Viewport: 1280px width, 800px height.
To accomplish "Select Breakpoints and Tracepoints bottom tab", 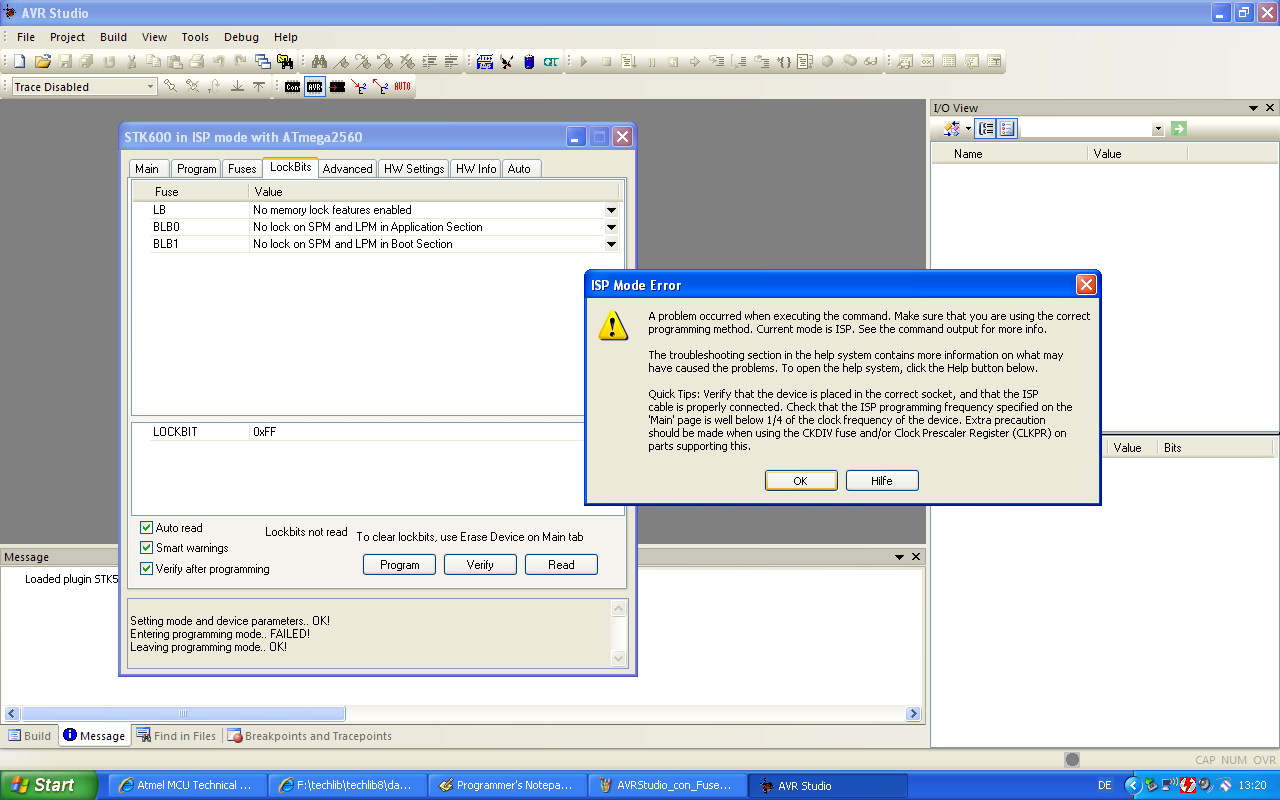I will 310,736.
